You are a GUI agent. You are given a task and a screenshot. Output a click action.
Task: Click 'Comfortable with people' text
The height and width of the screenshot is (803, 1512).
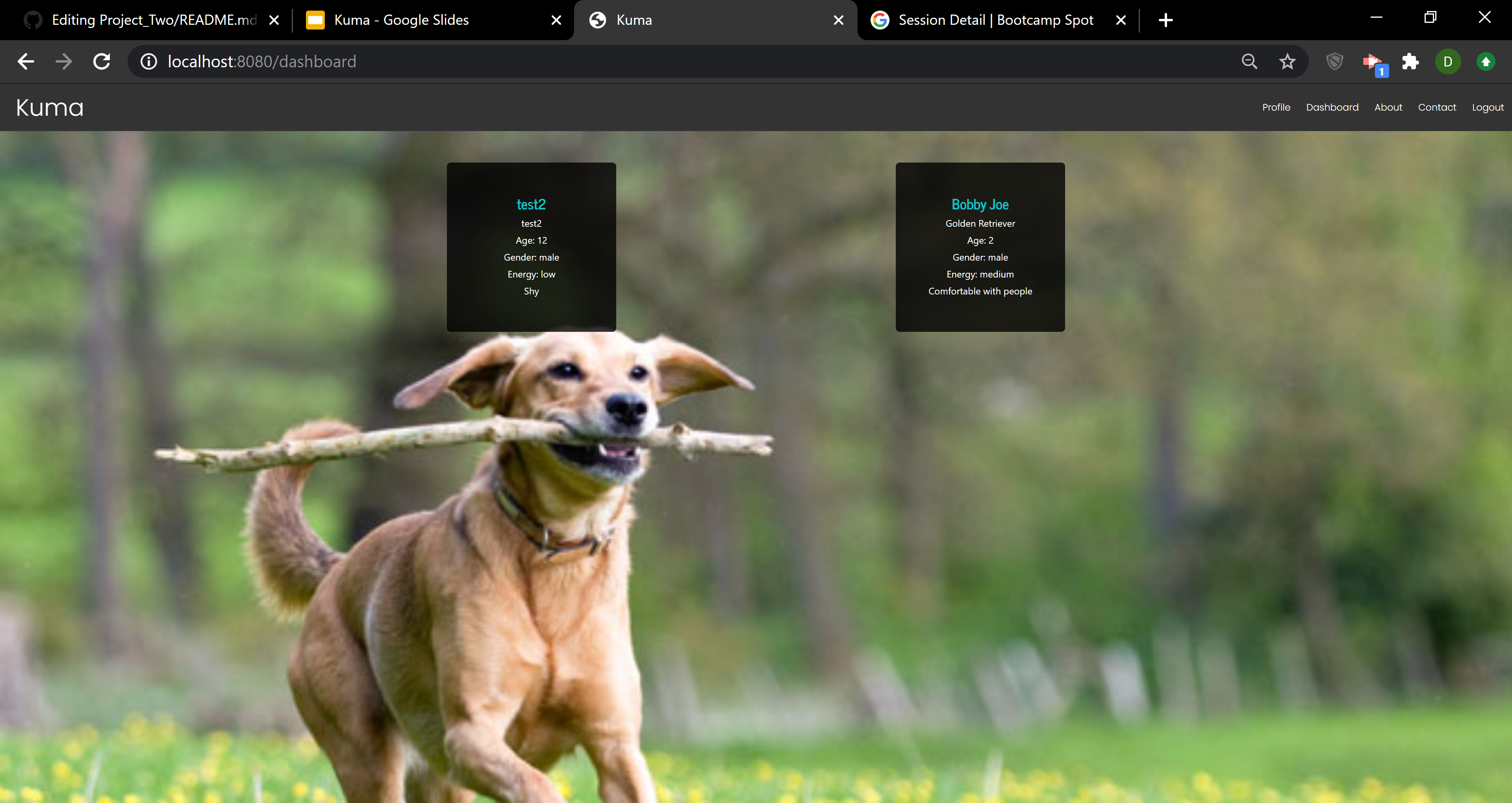pyautogui.click(x=980, y=291)
